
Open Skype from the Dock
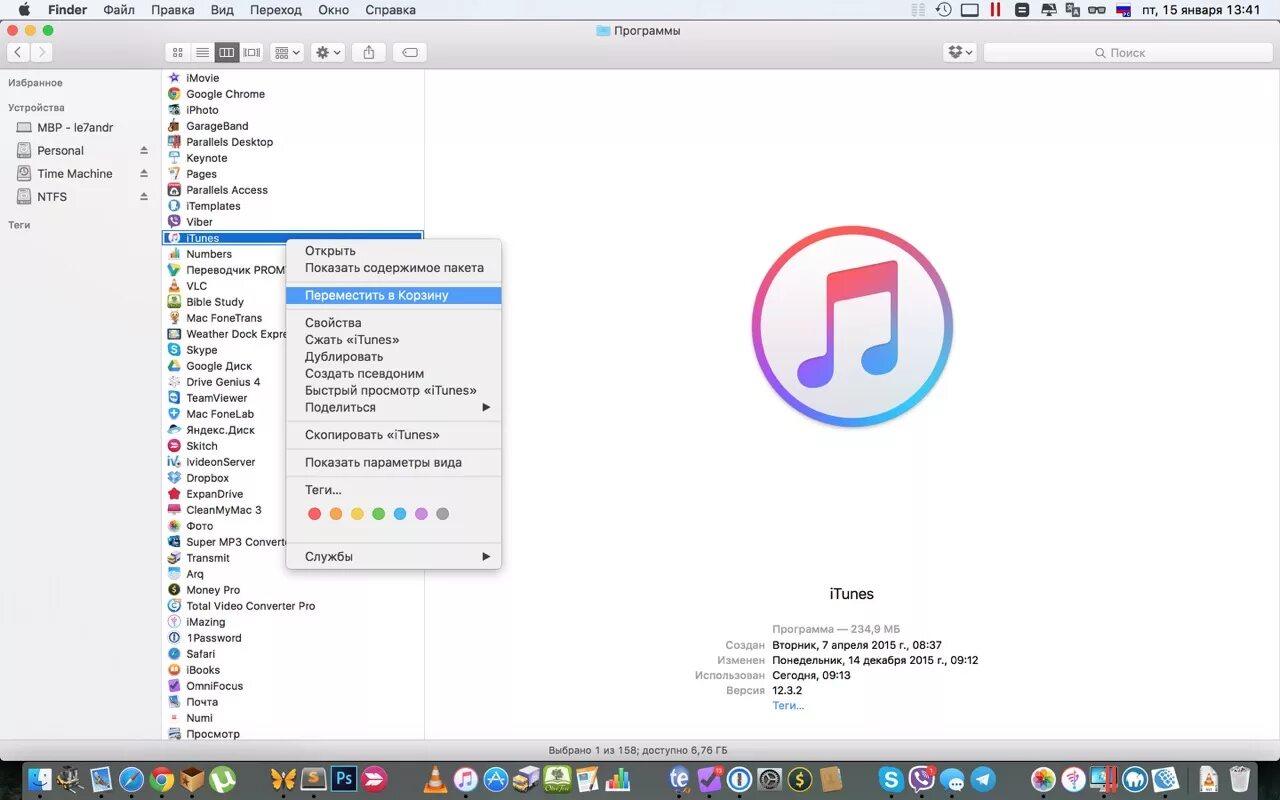click(x=891, y=779)
